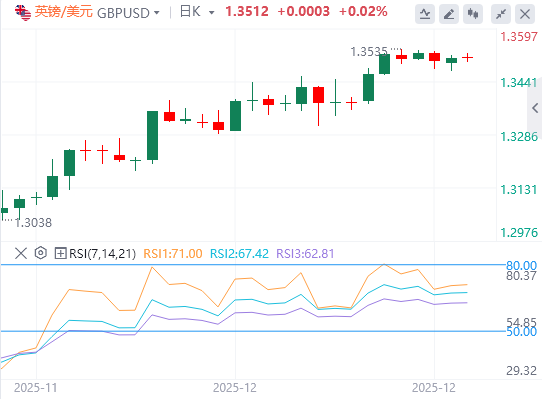Image resolution: width=542 pixels, height=399 pixels.
Task: Open RSI settings hexagon gear icon
Action: 41,253
